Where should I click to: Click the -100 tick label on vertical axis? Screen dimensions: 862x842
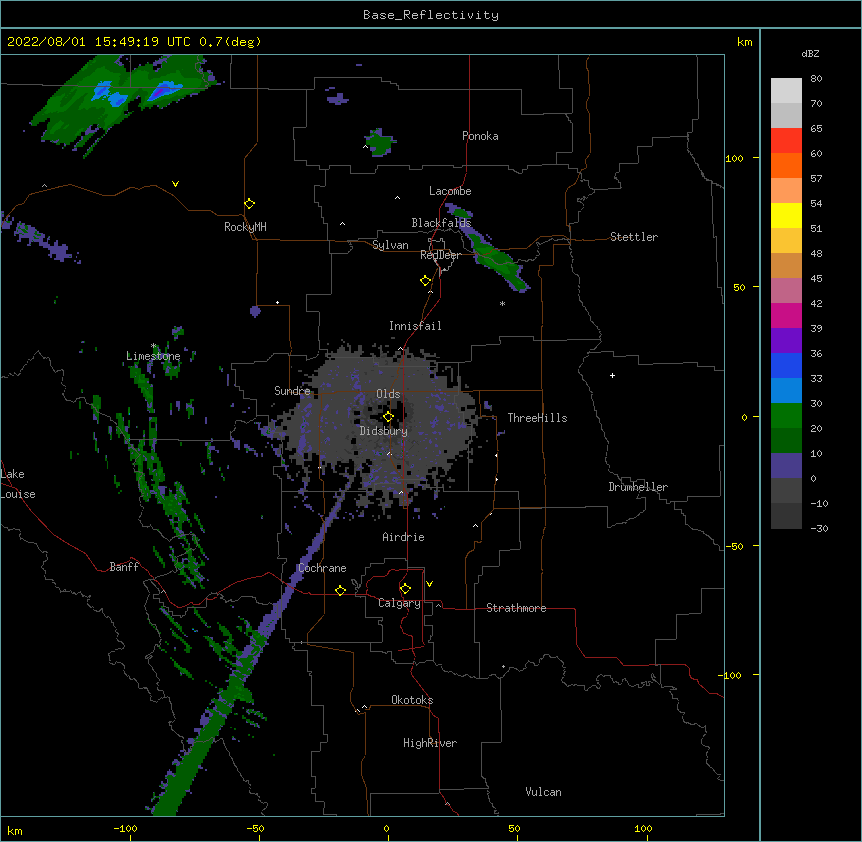point(731,675)
